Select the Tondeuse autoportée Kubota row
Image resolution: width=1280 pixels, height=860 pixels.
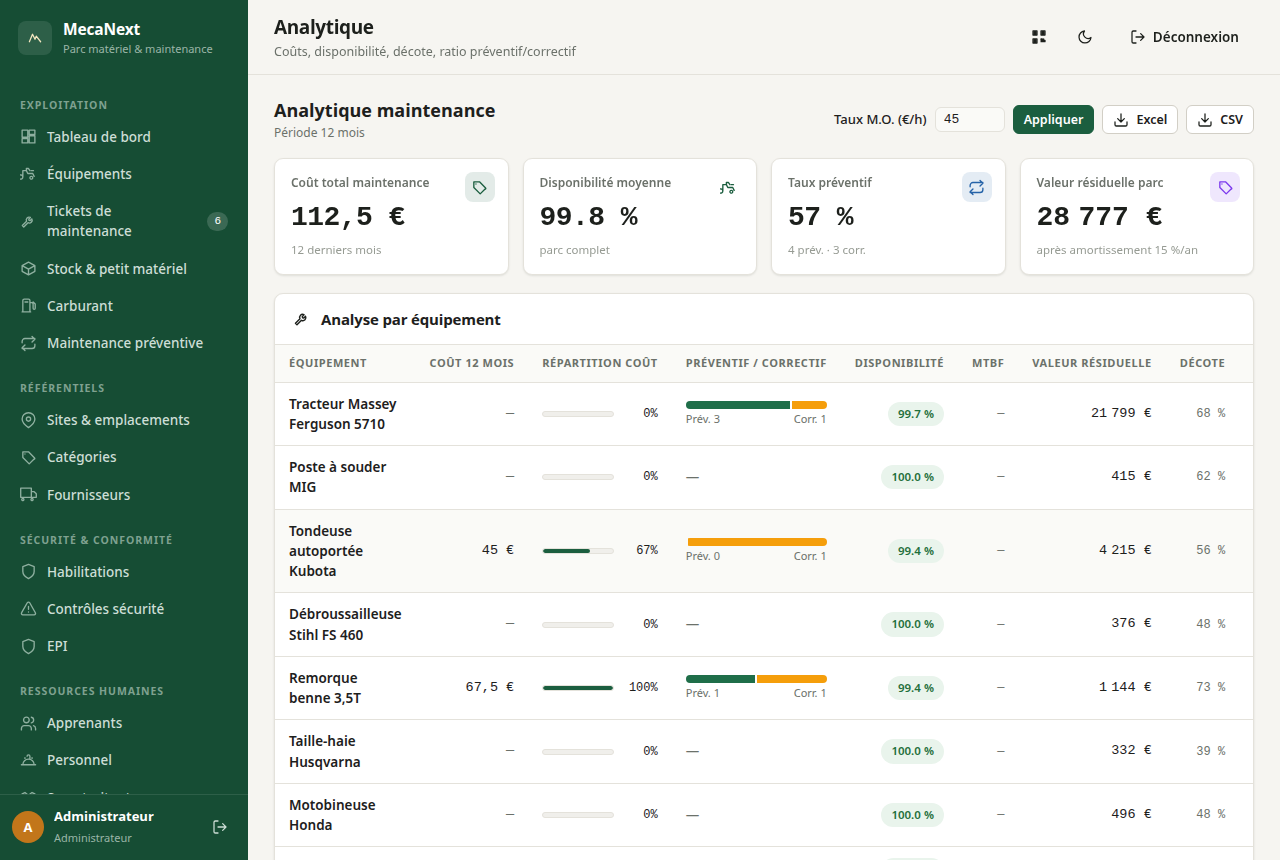click(x=764, y=551)
